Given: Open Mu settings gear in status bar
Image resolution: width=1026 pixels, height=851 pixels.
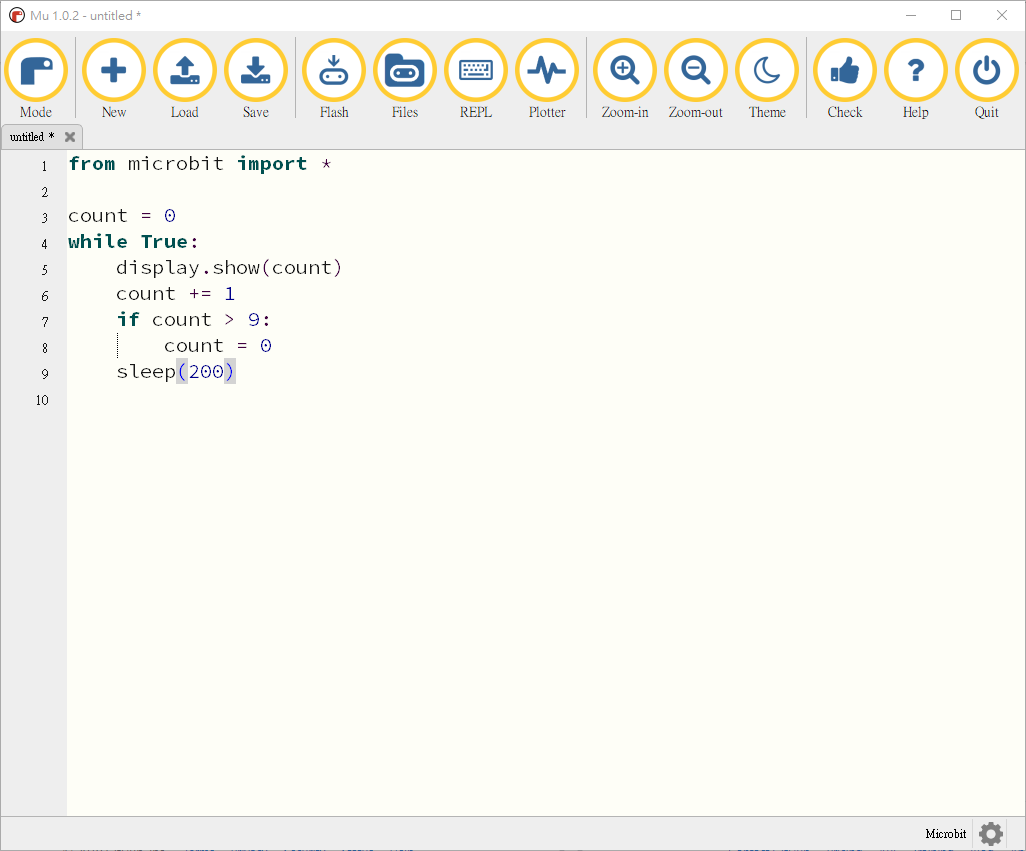Looking at the screenshot, I should click(x=991, y=834).
